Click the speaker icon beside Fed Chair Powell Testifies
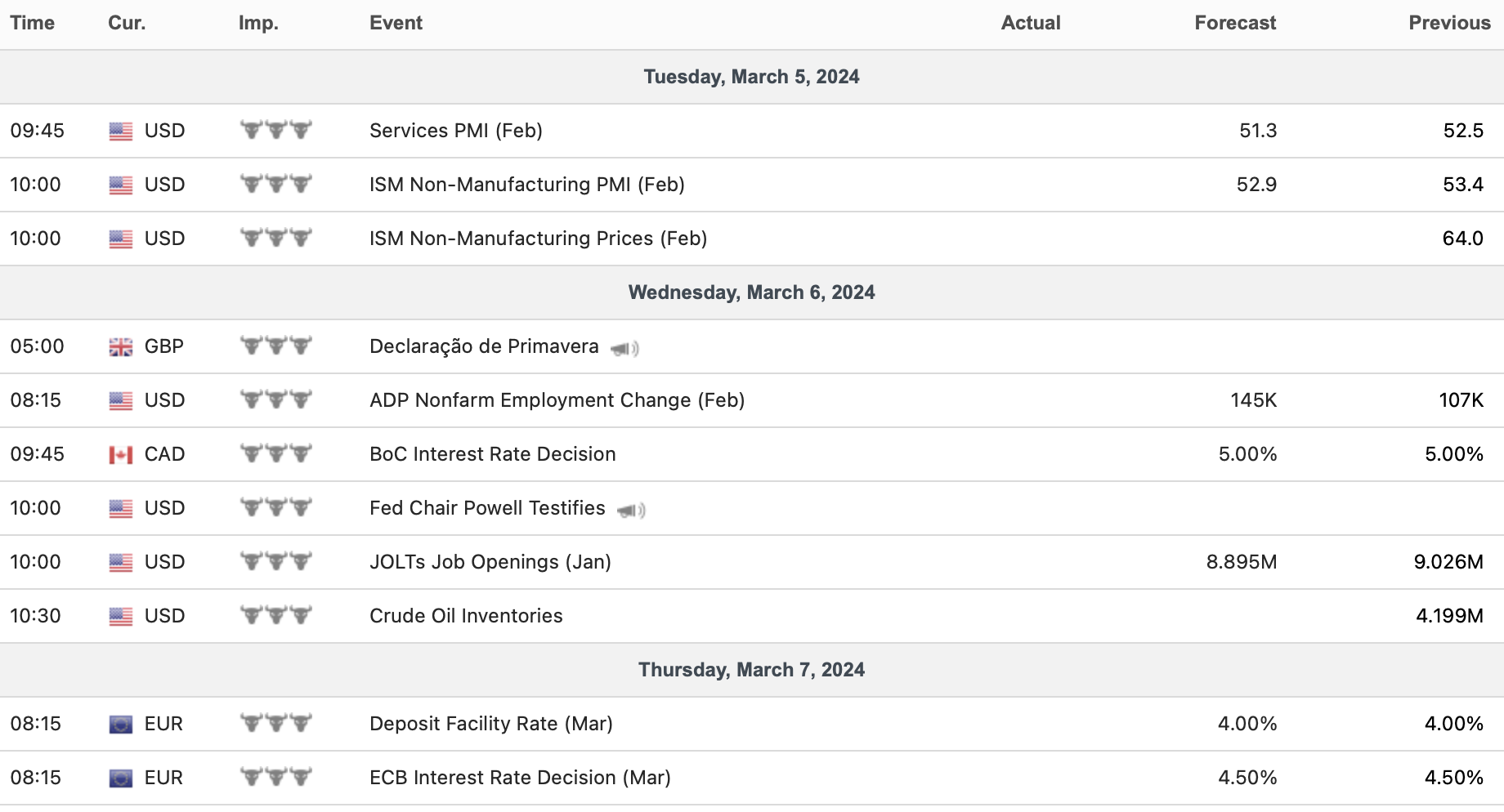 631,511
